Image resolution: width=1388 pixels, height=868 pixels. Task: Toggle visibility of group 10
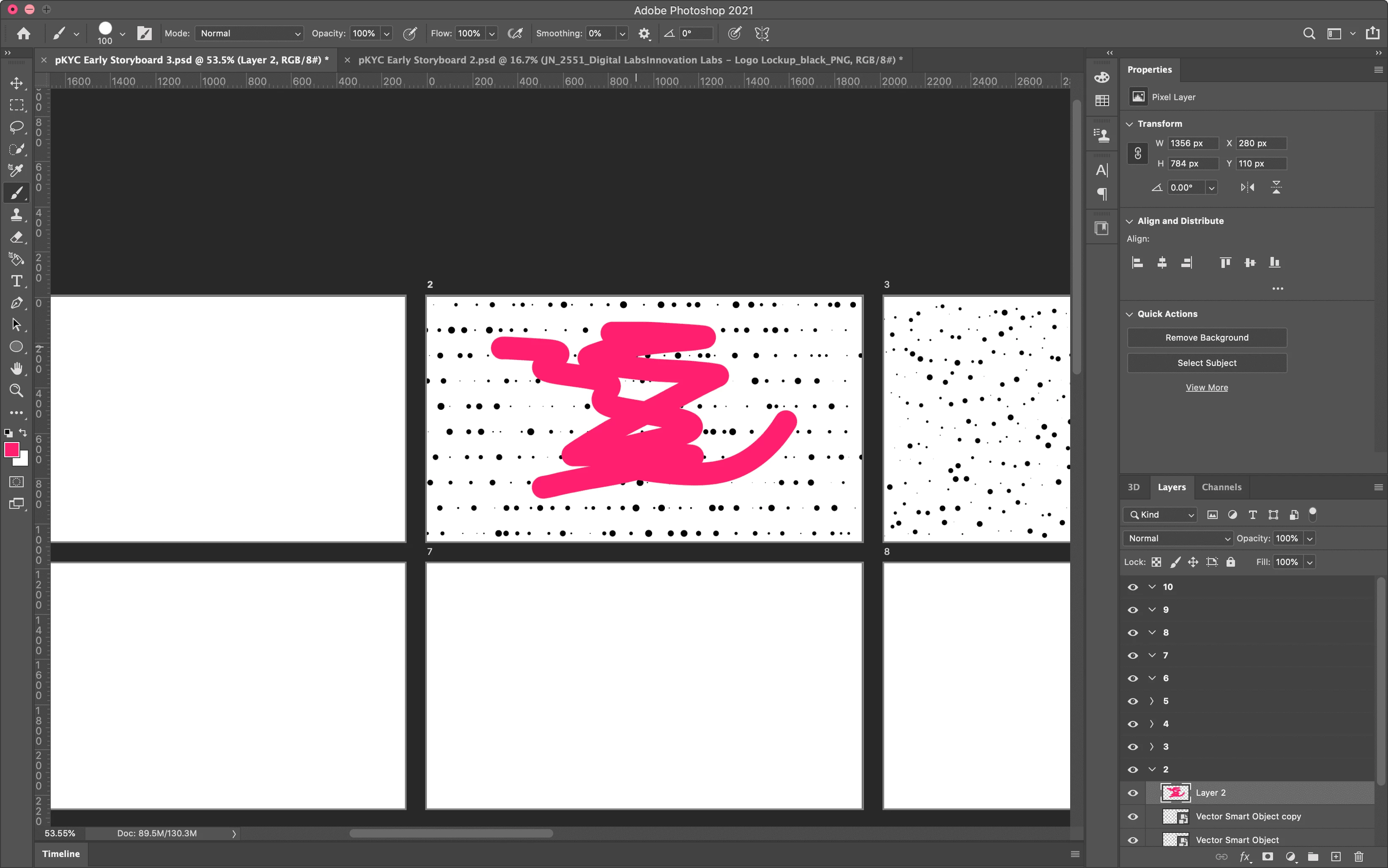click(1133, 587)
